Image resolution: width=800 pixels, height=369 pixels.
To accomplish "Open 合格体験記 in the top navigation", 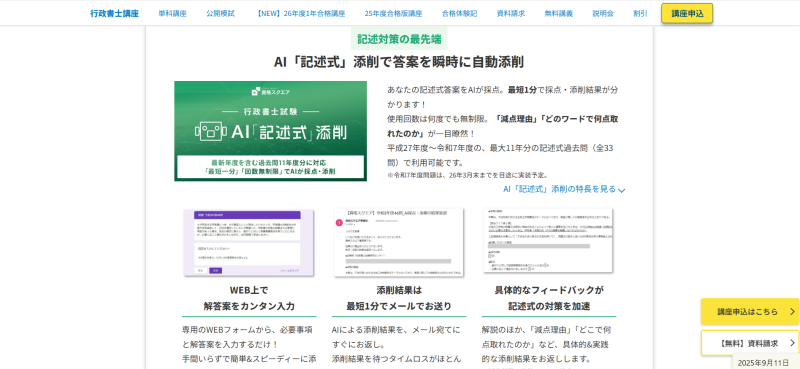I will click(x=459, y=14).
